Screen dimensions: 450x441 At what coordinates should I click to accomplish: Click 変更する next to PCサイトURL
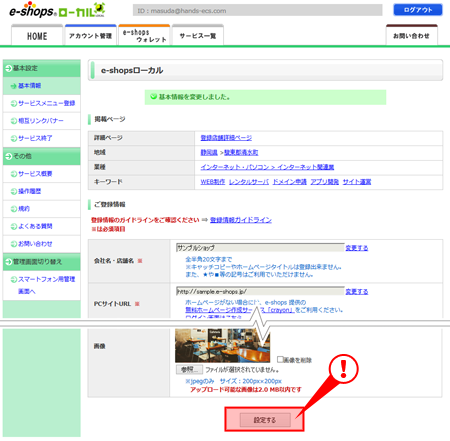tap(357, 292)
